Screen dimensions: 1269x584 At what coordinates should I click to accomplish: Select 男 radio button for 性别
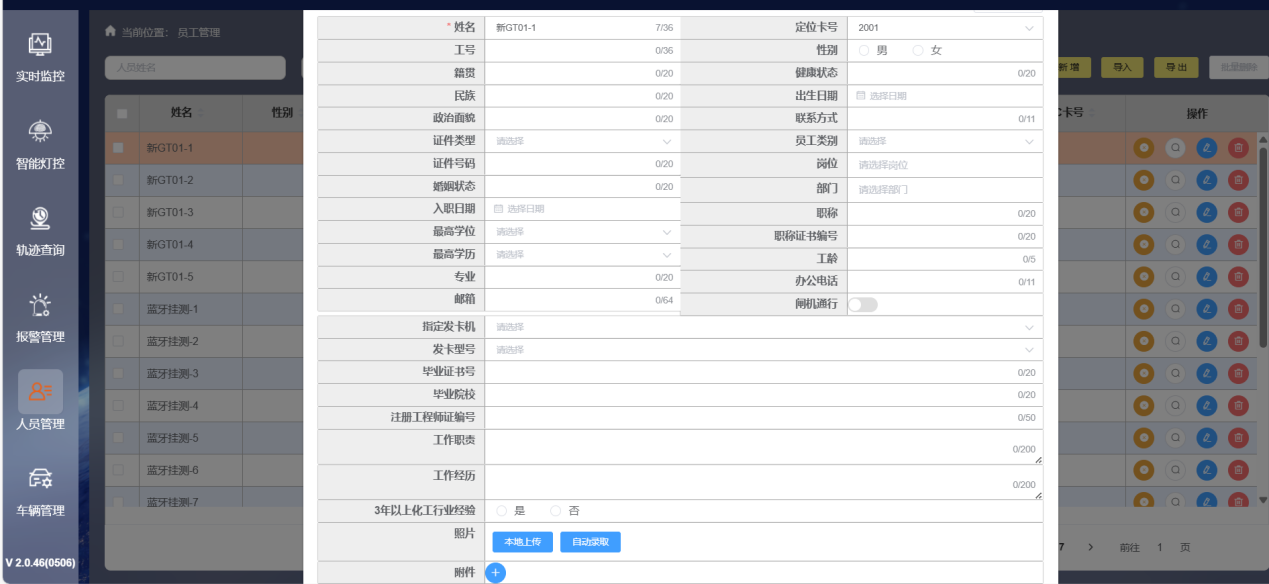864,50
